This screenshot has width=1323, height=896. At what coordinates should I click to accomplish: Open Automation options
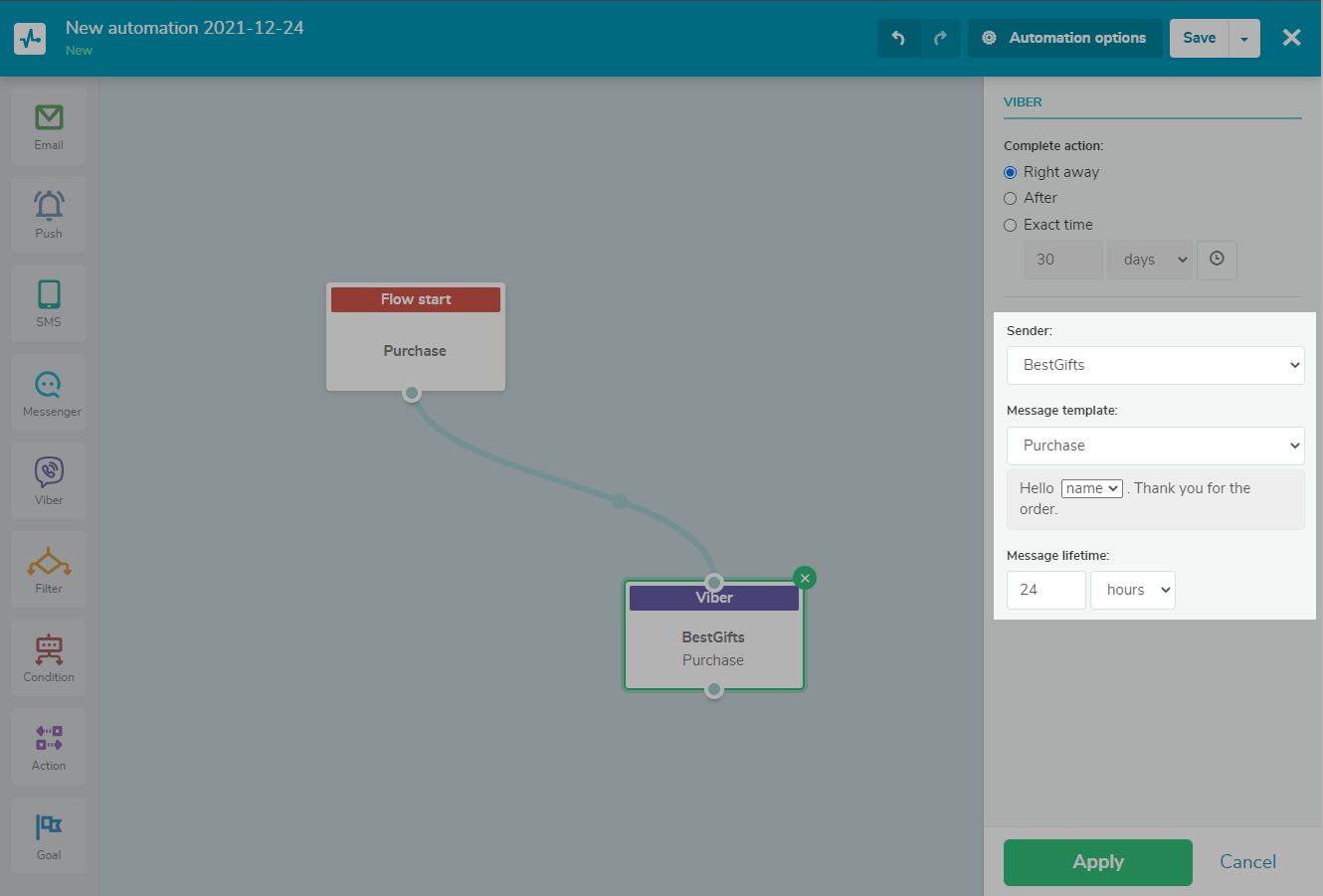coord(1064,38)
